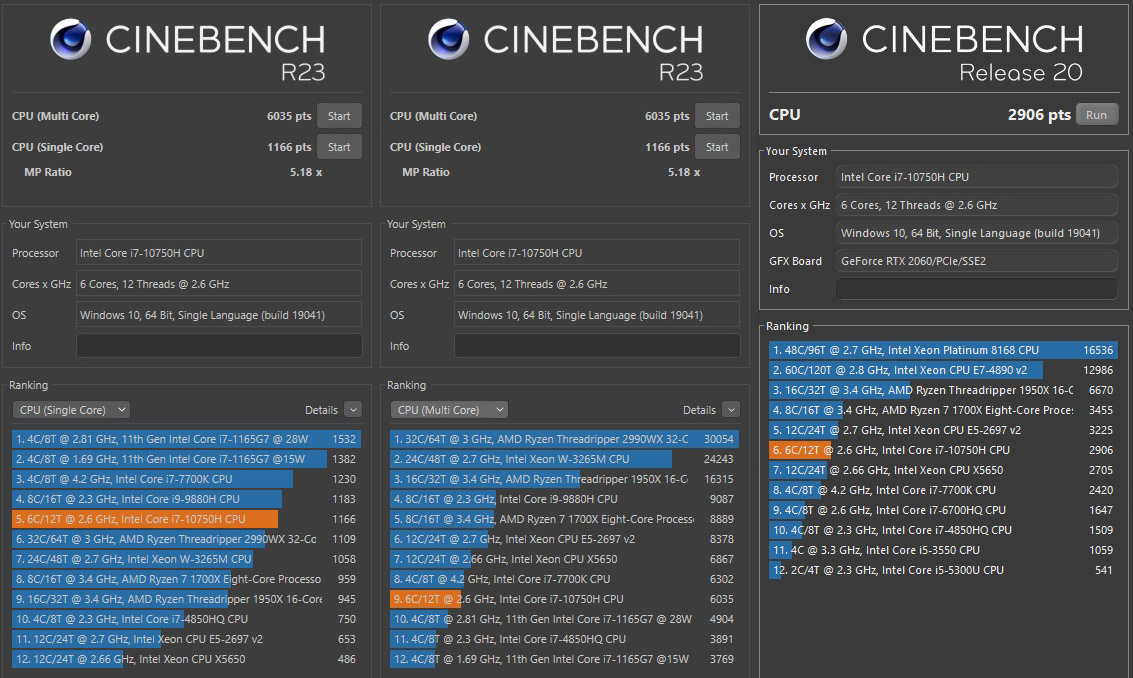Select the i7-1165G7 @15W row scoring 3769
Viewport: 1133px width, 678px height.
(564, 659)
